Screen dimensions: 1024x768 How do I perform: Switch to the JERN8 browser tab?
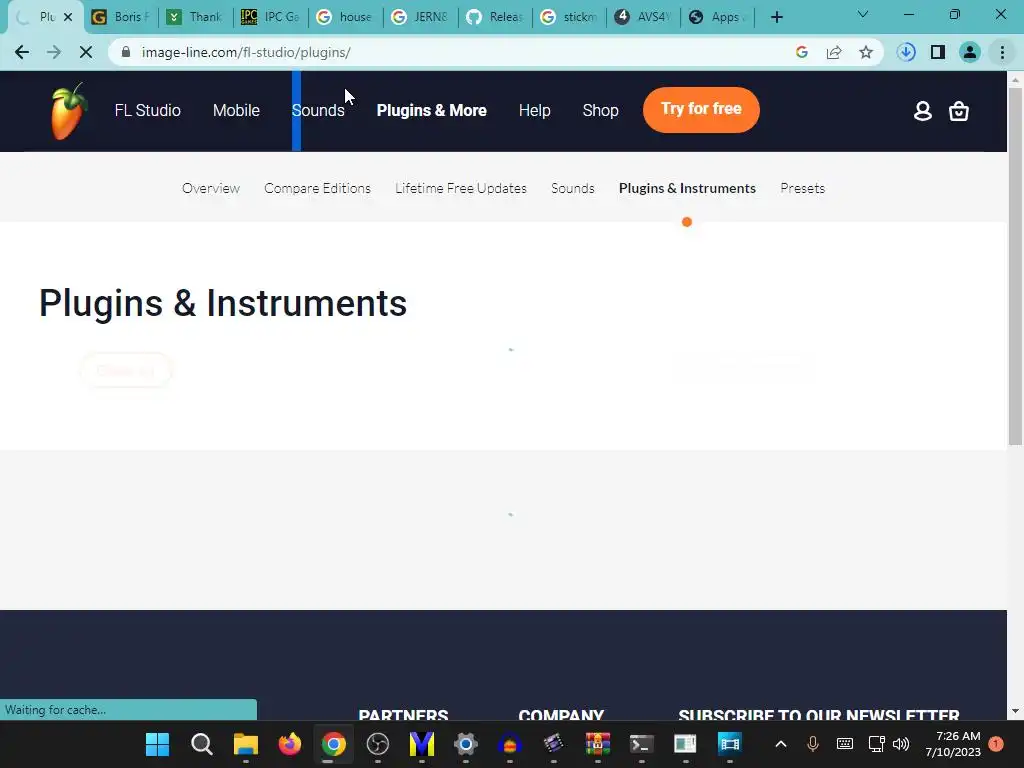(420, 17)
